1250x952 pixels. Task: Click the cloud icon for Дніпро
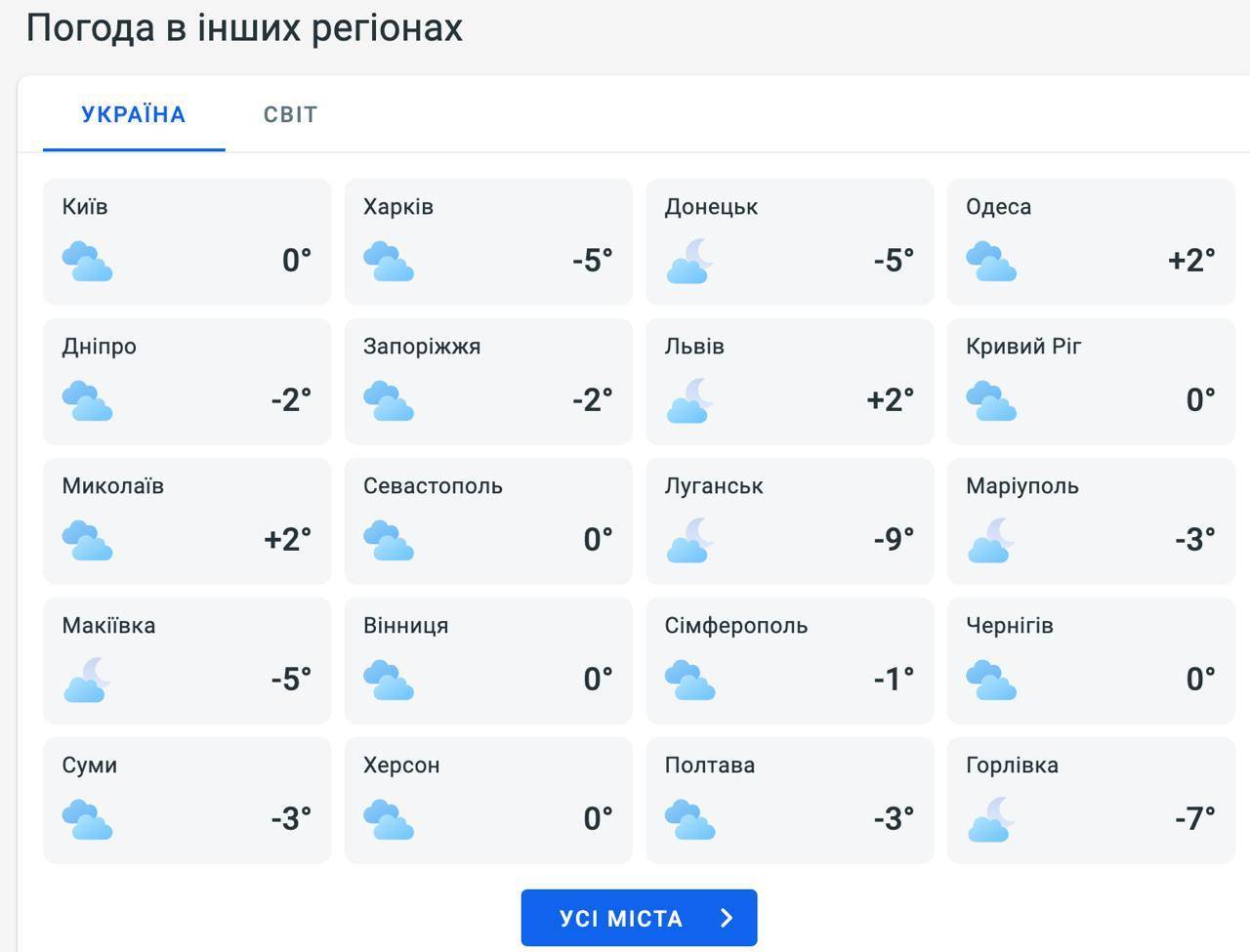[87, 401]
